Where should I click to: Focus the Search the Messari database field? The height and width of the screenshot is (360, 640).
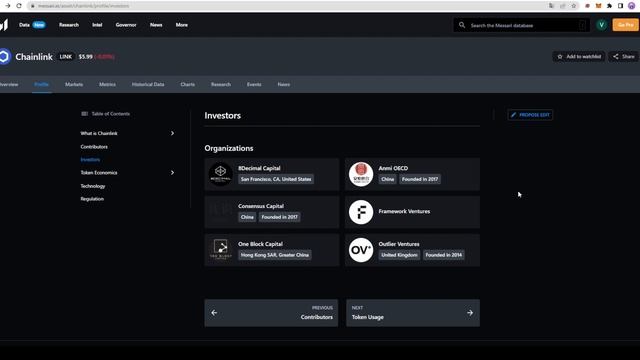pos(522,25)
